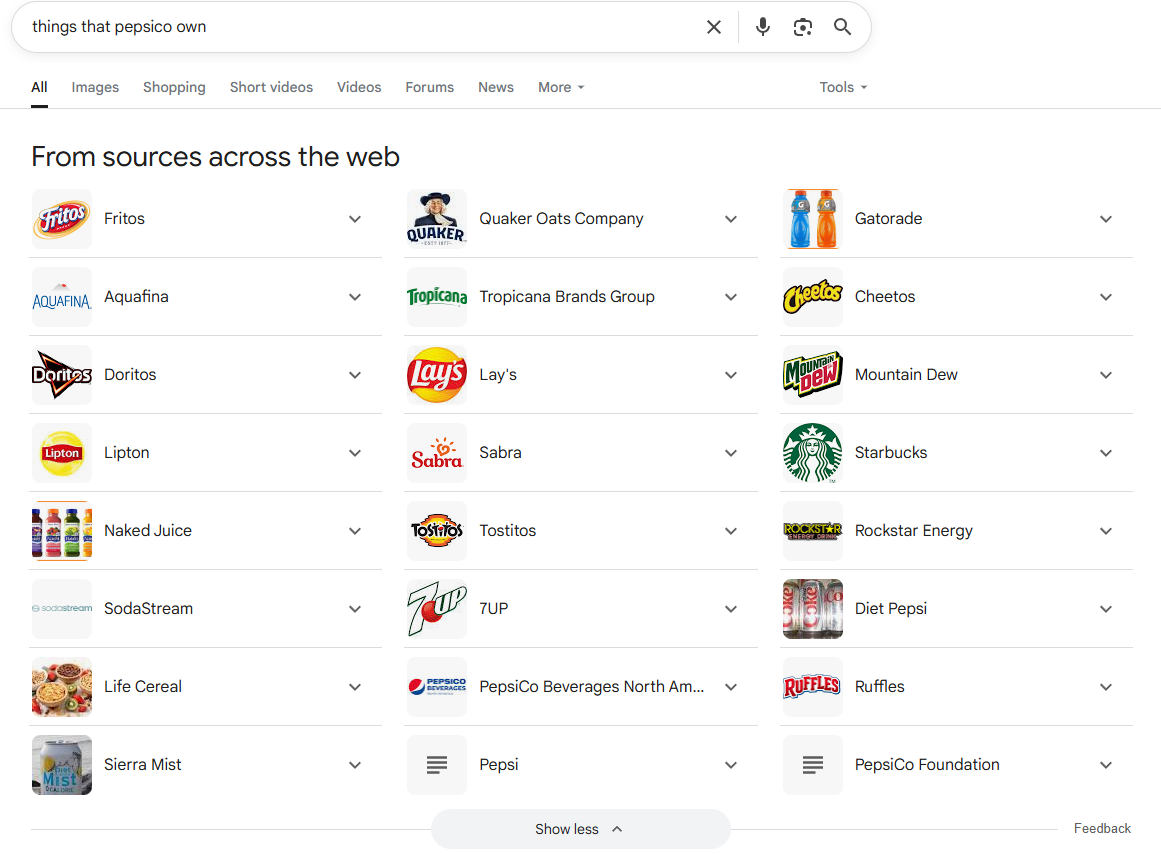Expand the Lay's entry chevron
Screen dimensions: 1161x854
pyautogui.click(x=731, y=375)
